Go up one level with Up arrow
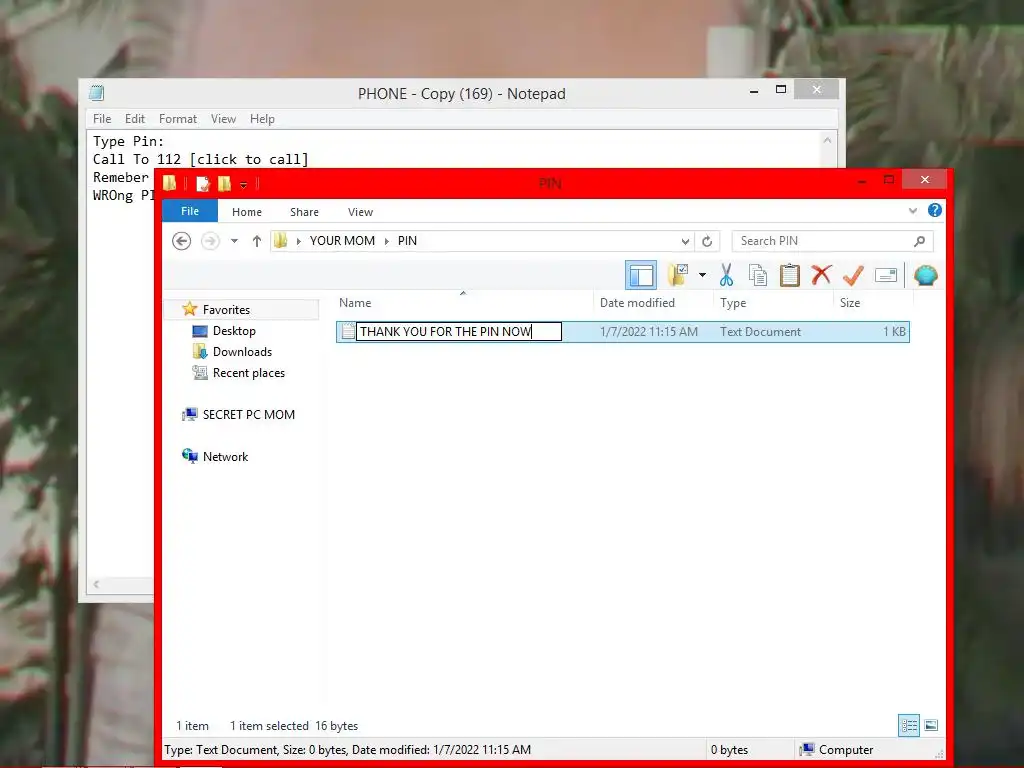 [x=257, y=241]
